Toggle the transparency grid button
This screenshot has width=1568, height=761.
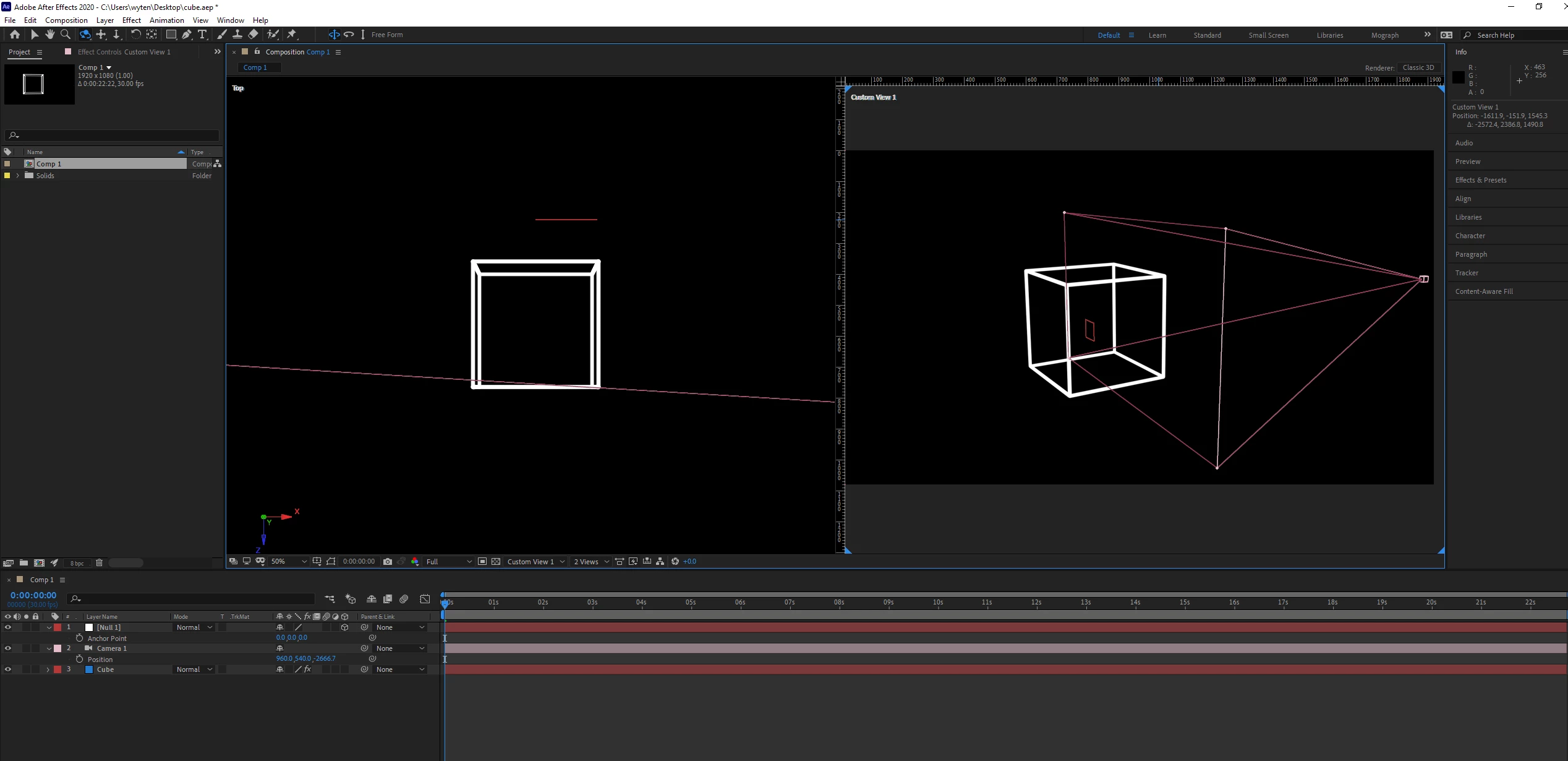click(496, 562)
